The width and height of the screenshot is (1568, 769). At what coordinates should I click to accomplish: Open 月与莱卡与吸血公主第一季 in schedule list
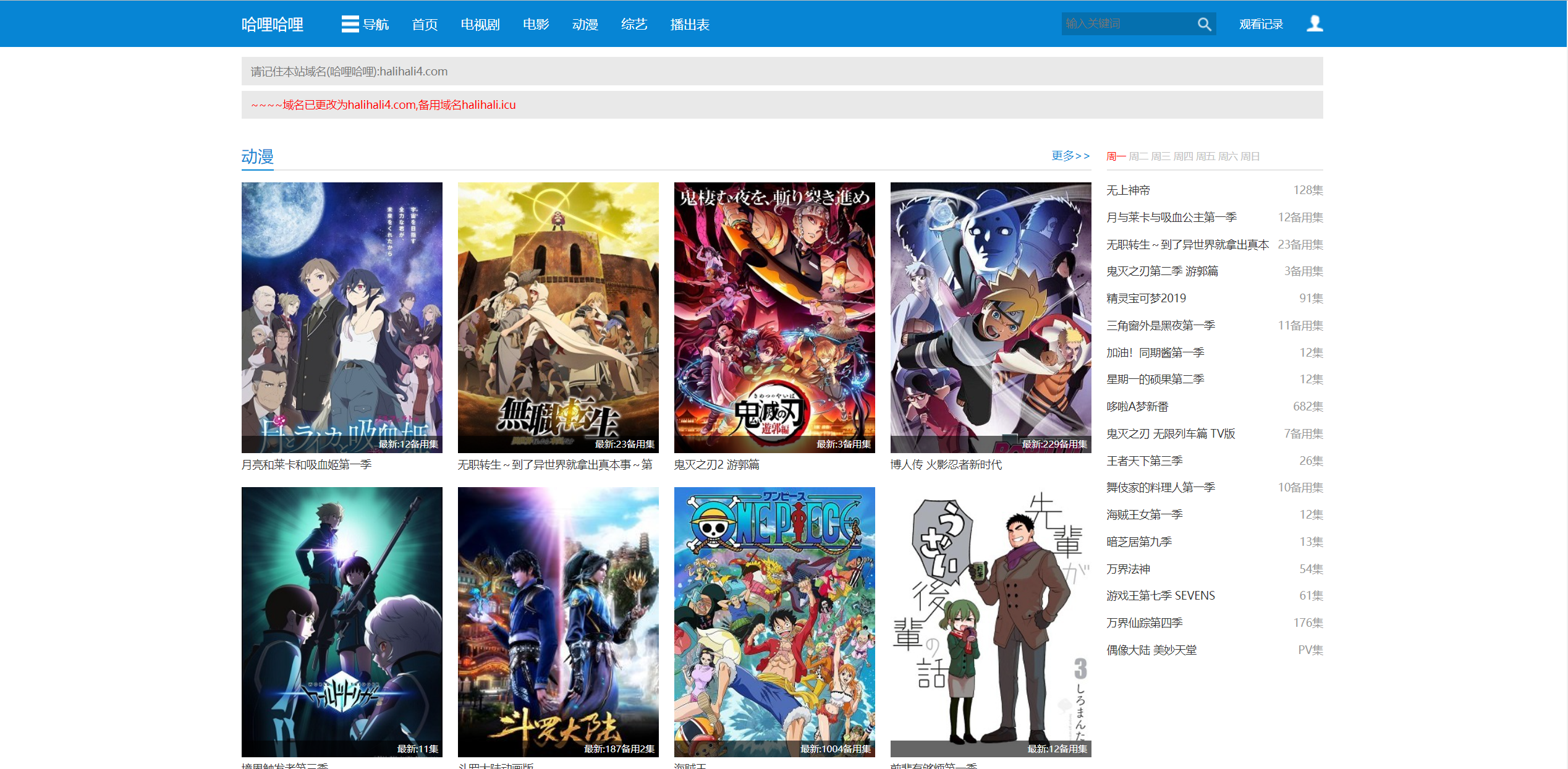(1172, 218)
